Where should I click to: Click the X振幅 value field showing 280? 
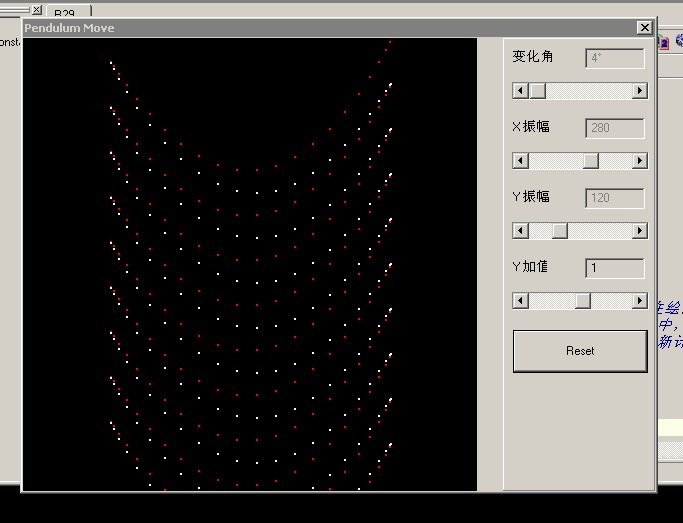click(x=615, y=128)
